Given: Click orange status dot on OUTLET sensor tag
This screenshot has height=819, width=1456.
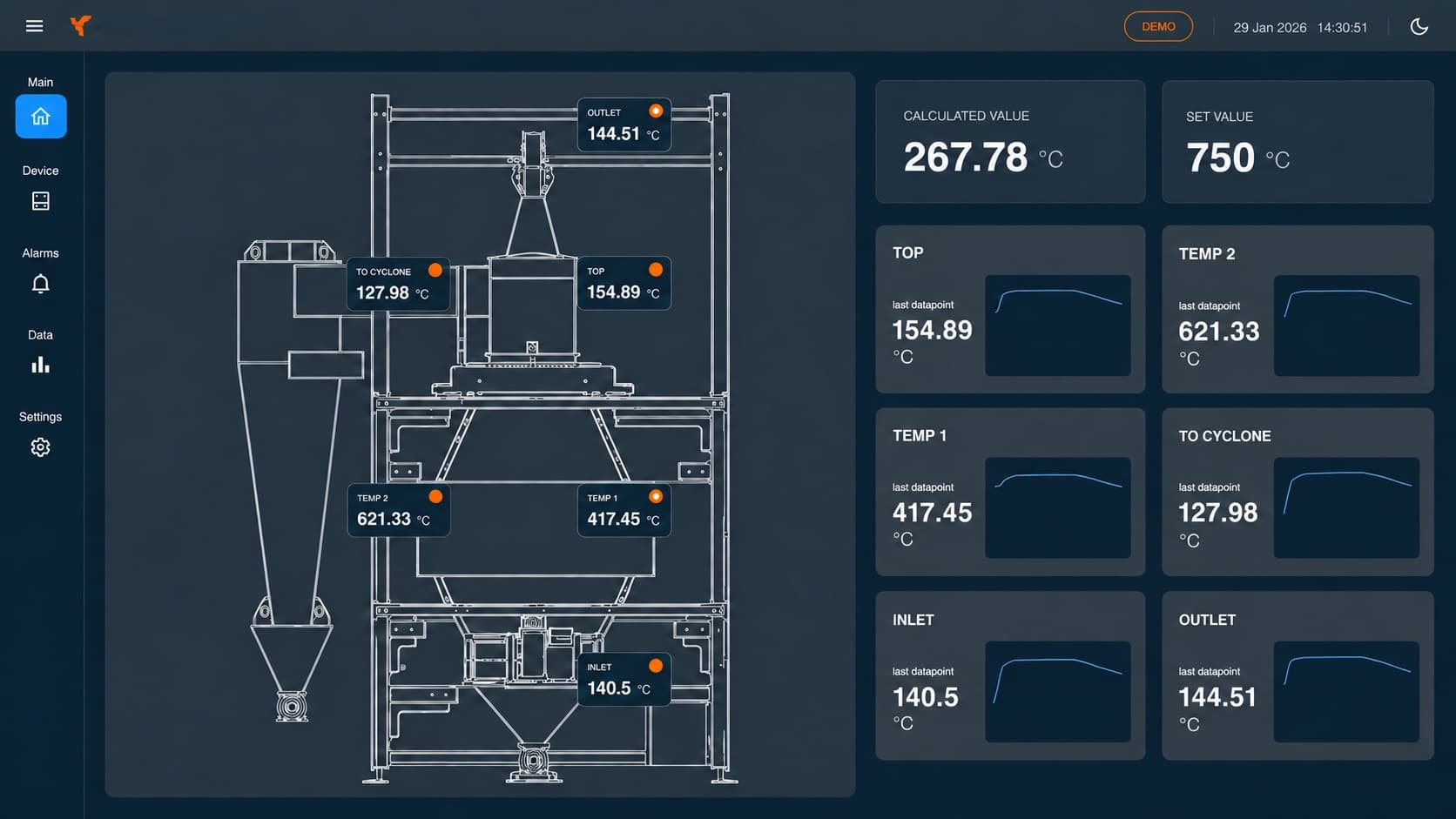Looking at the screenshot, I should pos(656,111).
